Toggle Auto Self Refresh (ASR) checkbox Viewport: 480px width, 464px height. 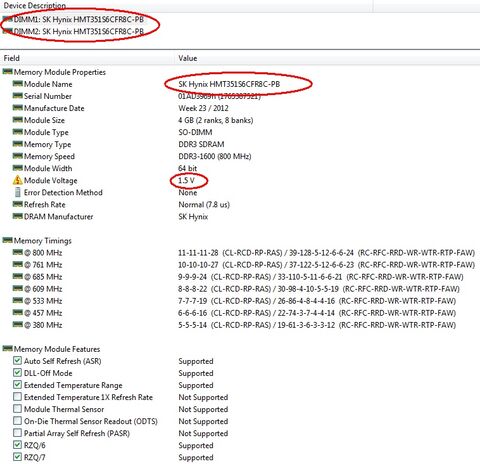(17, 360)
